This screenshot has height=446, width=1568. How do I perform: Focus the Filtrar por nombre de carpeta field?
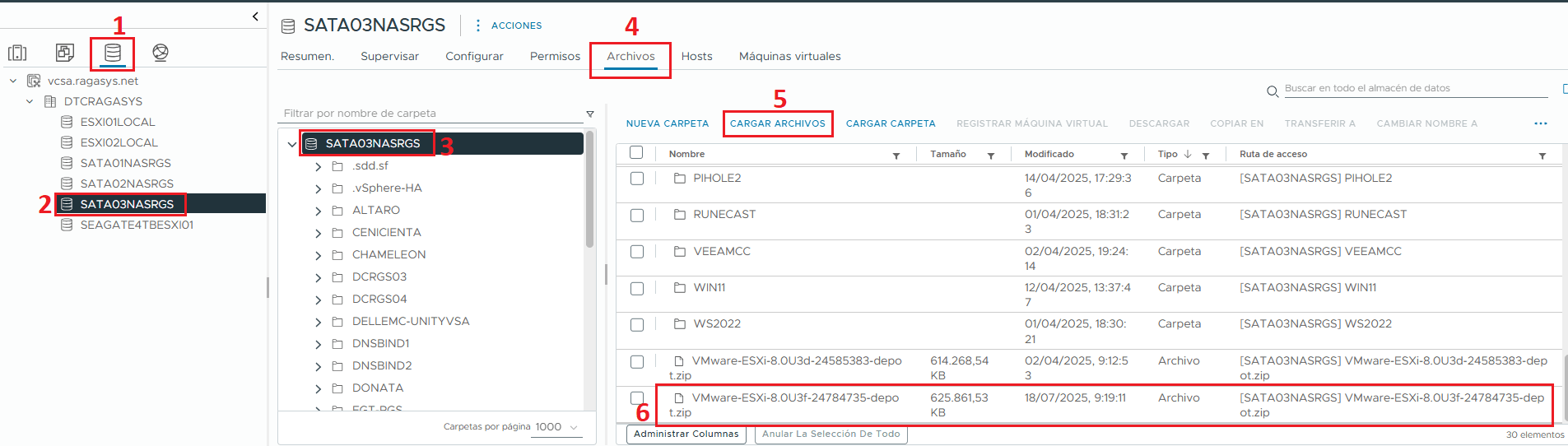(x=432, y=114)
